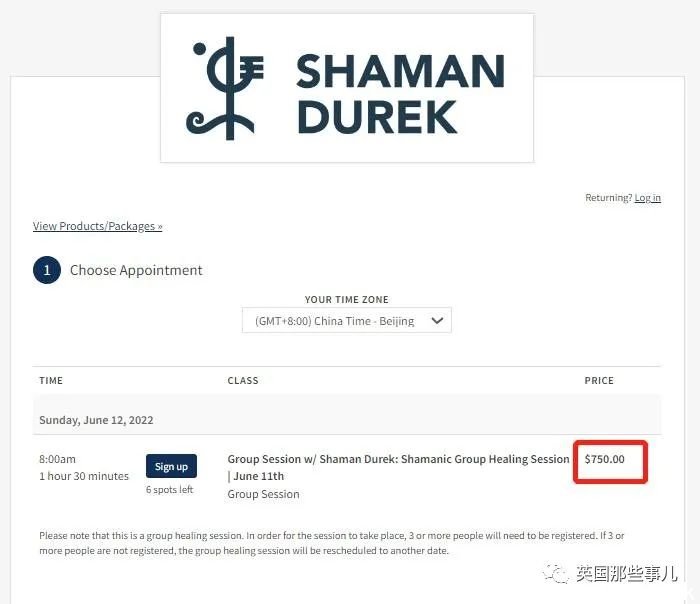Open View Products/Packages link
Screen dimensions: 700x604
coord(97,226)
